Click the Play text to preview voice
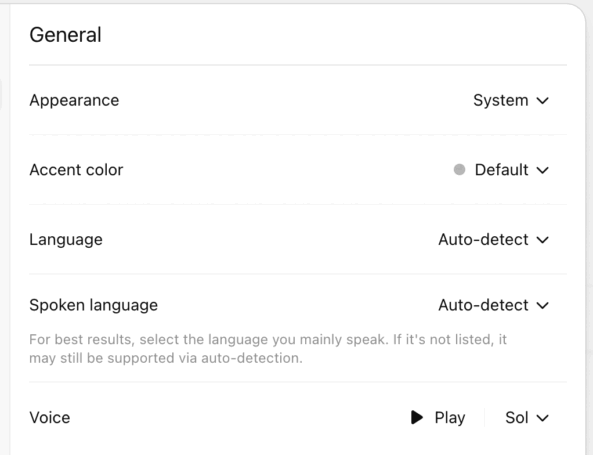Screen dimensions: 593x455 pyautogui.click(x=450, y=418)
